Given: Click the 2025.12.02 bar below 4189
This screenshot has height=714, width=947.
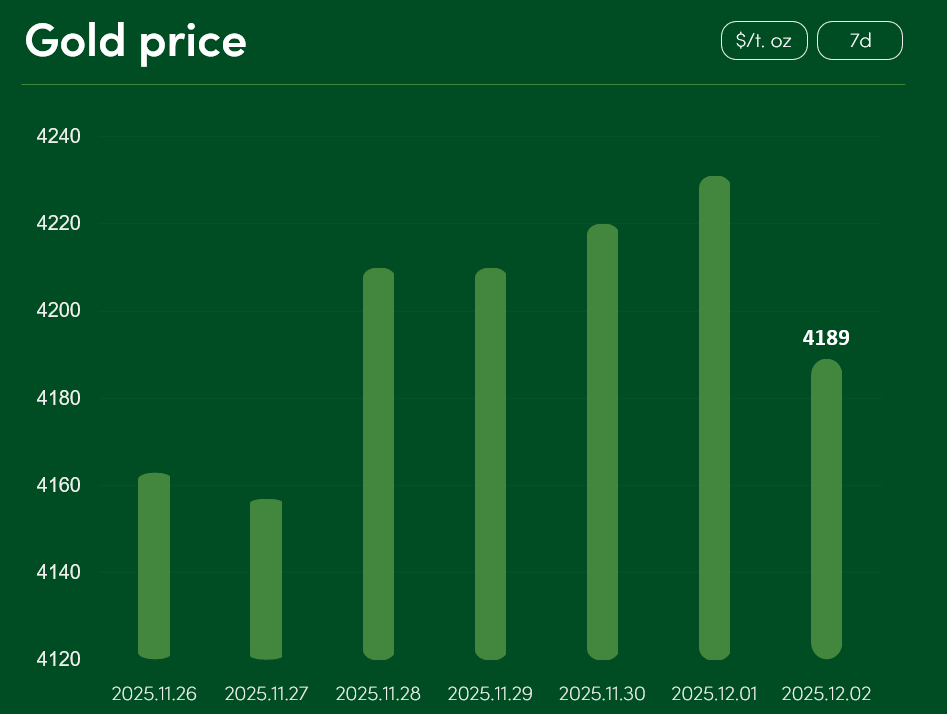Looking at the screenshot, I should (826, 508).
